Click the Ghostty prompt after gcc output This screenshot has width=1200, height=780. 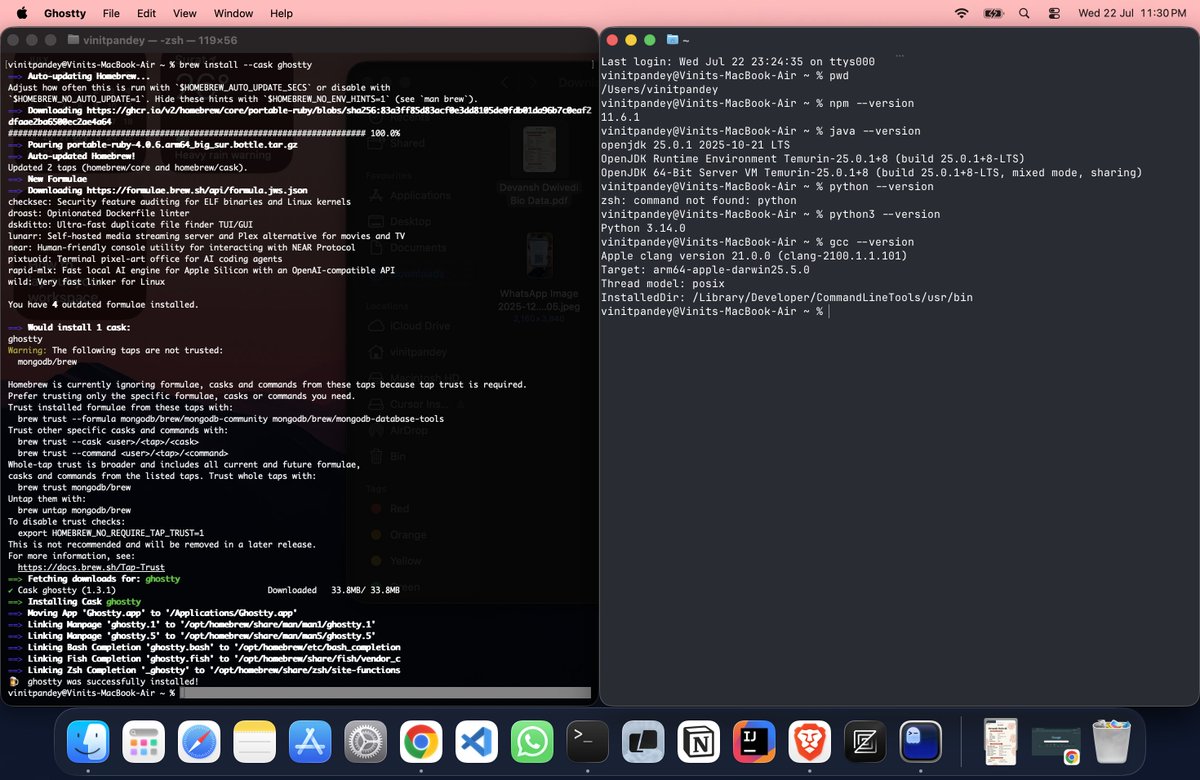(x=714, y=312)
